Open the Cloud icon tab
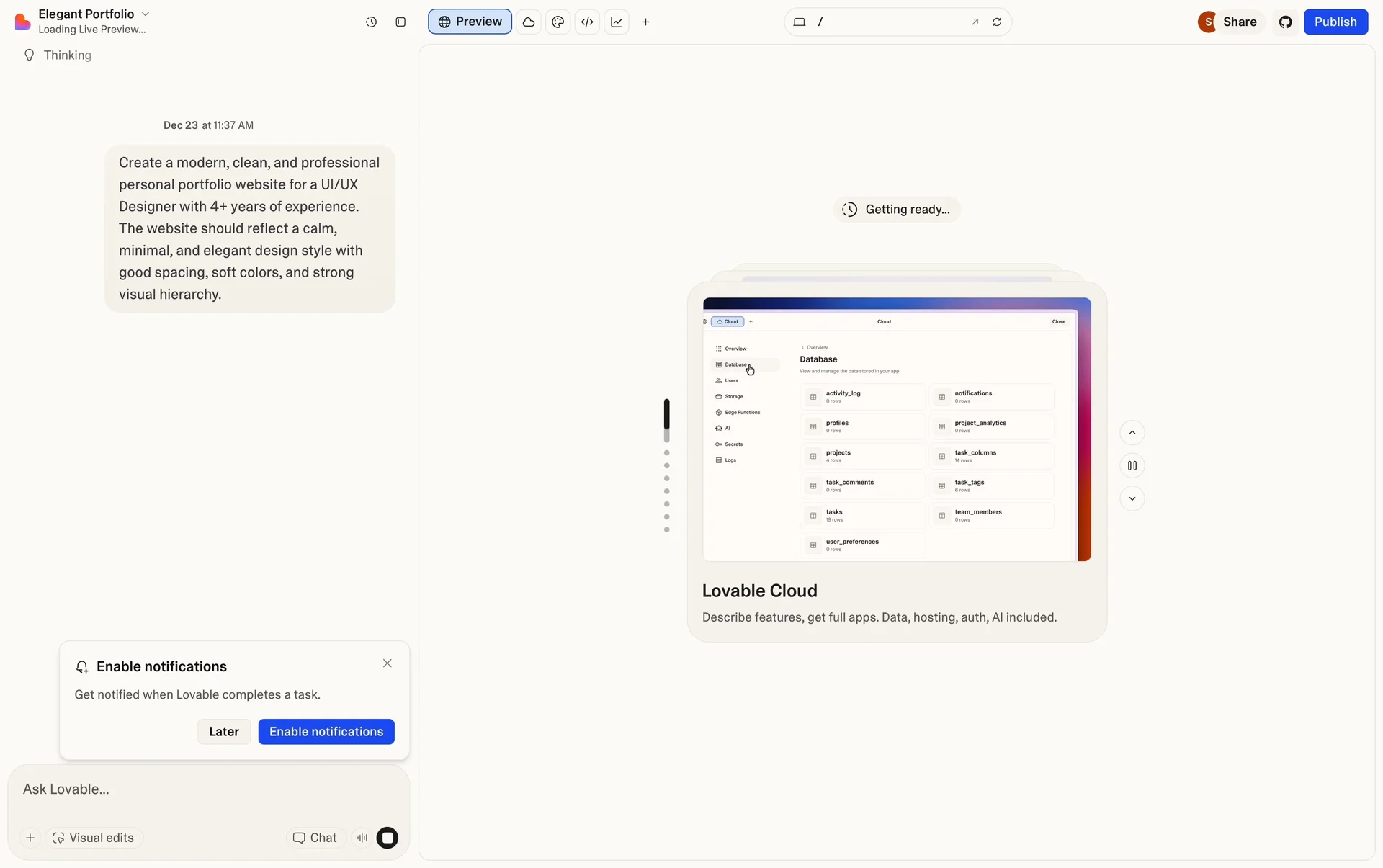The height and width of the screenshot is (868, 1383). click(x=529, y=22)
